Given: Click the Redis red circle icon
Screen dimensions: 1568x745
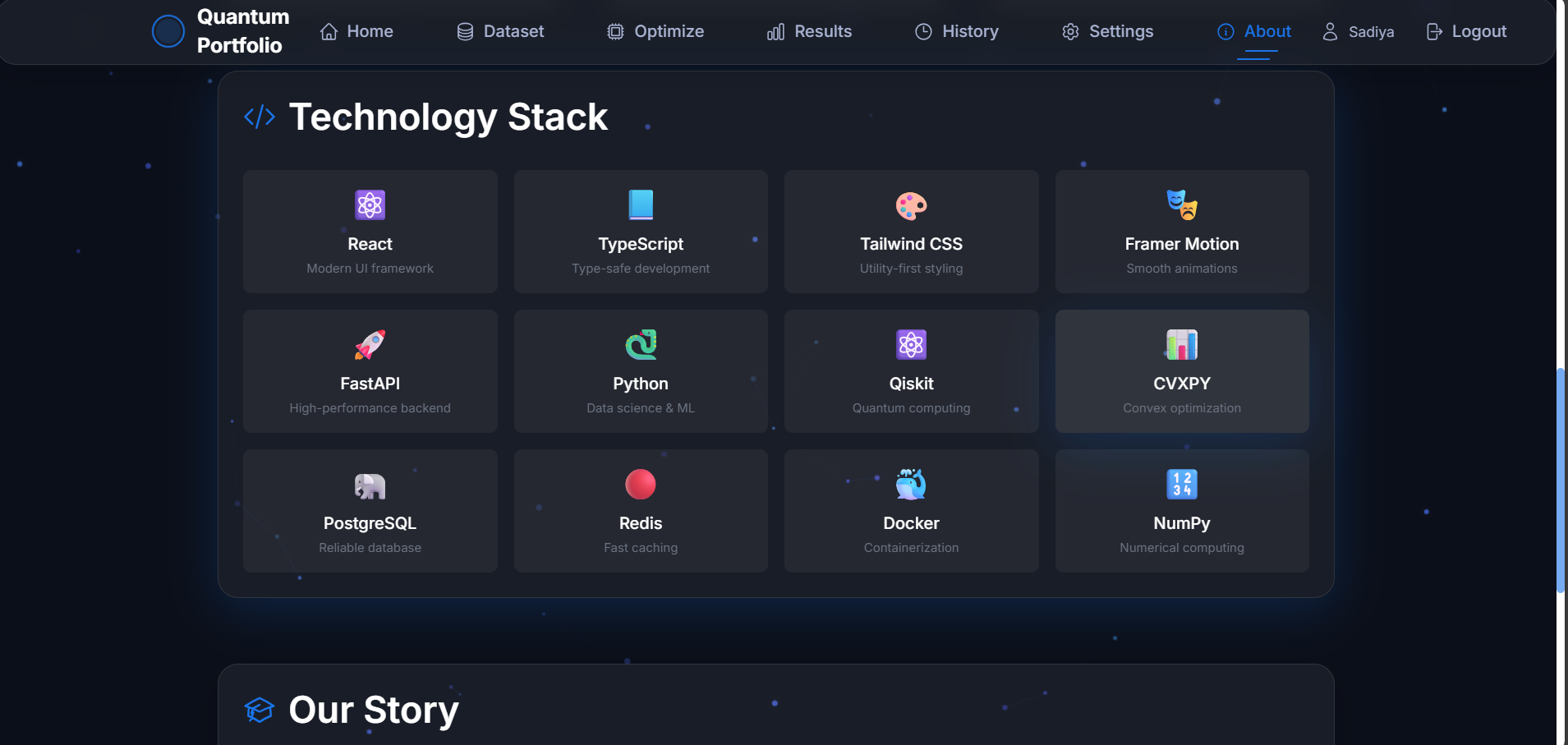Looking at the screenshot, I should pos(641,485).
